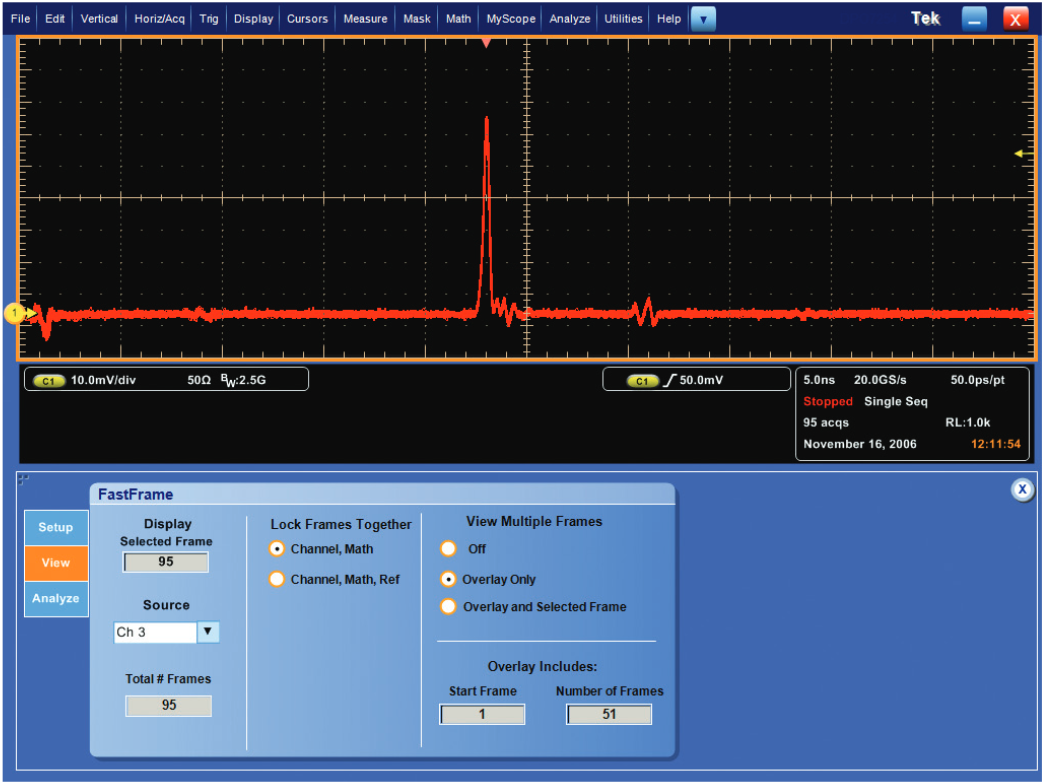
Task: Open the Mask menu
Action: click(x=416, y=17)
